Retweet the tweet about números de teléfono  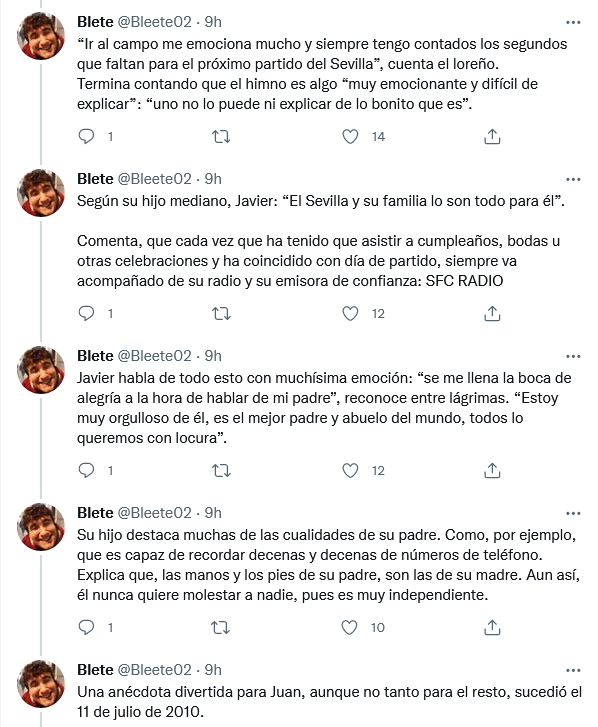tap(220, 628)
